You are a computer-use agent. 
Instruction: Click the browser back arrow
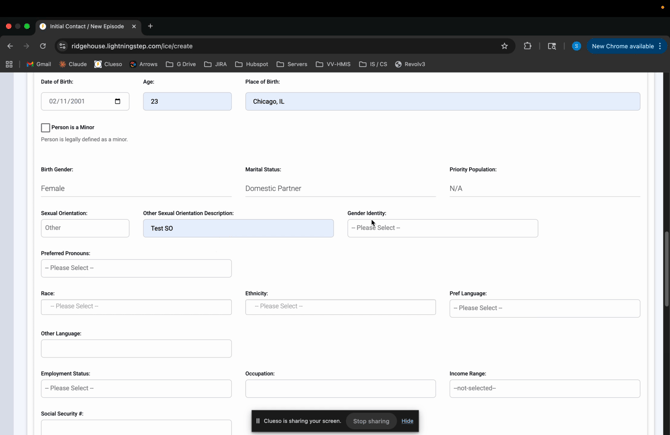tap(10, 46)
